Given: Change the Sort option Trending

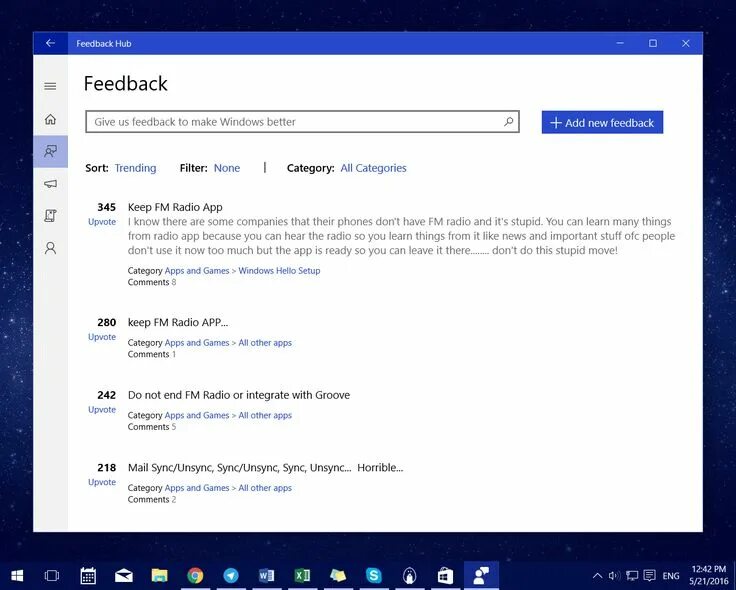Looking at the screenshot, I should point(135,168).
